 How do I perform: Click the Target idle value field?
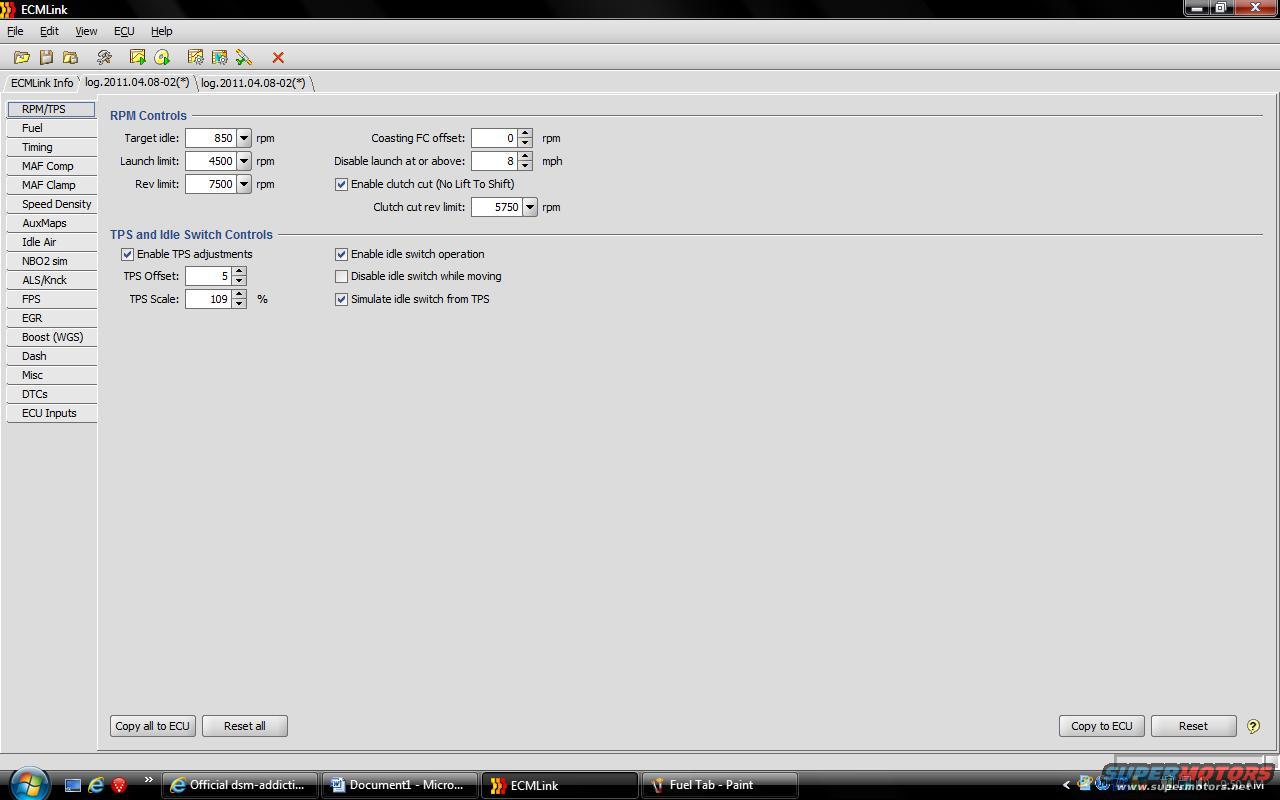coord(210,138)
